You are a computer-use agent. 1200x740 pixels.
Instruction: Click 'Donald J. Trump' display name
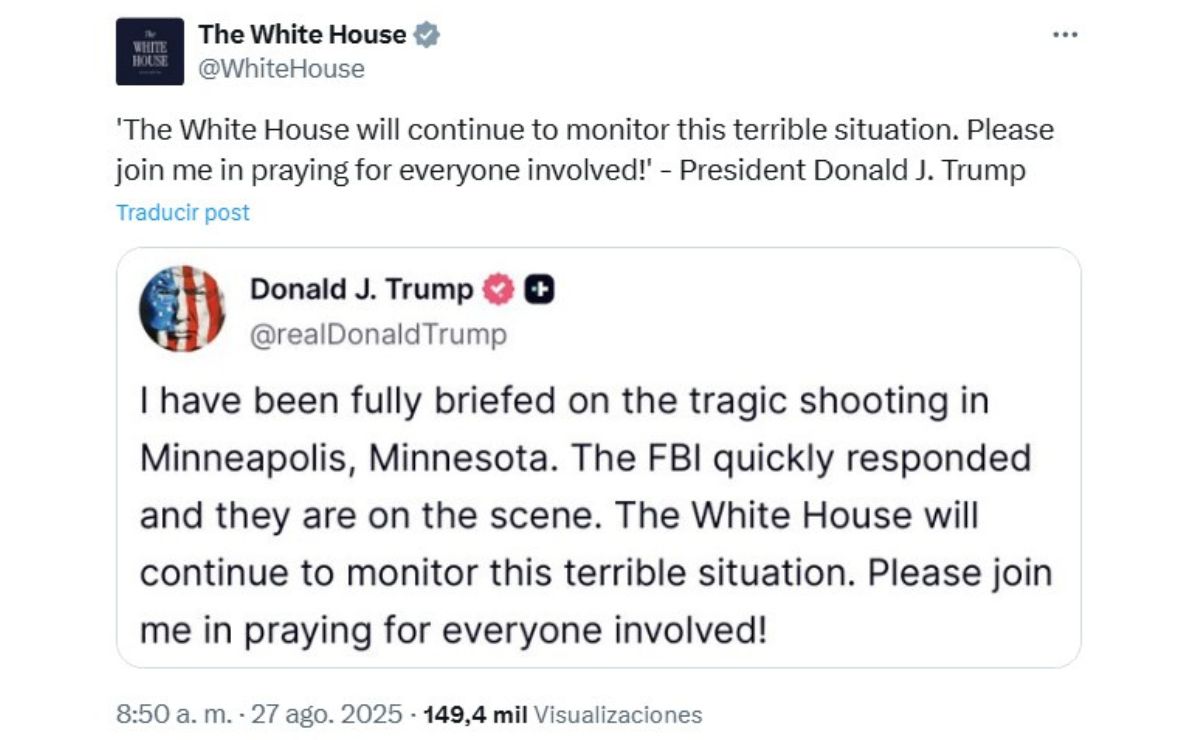pyautogui.click(x=364, y=290)
